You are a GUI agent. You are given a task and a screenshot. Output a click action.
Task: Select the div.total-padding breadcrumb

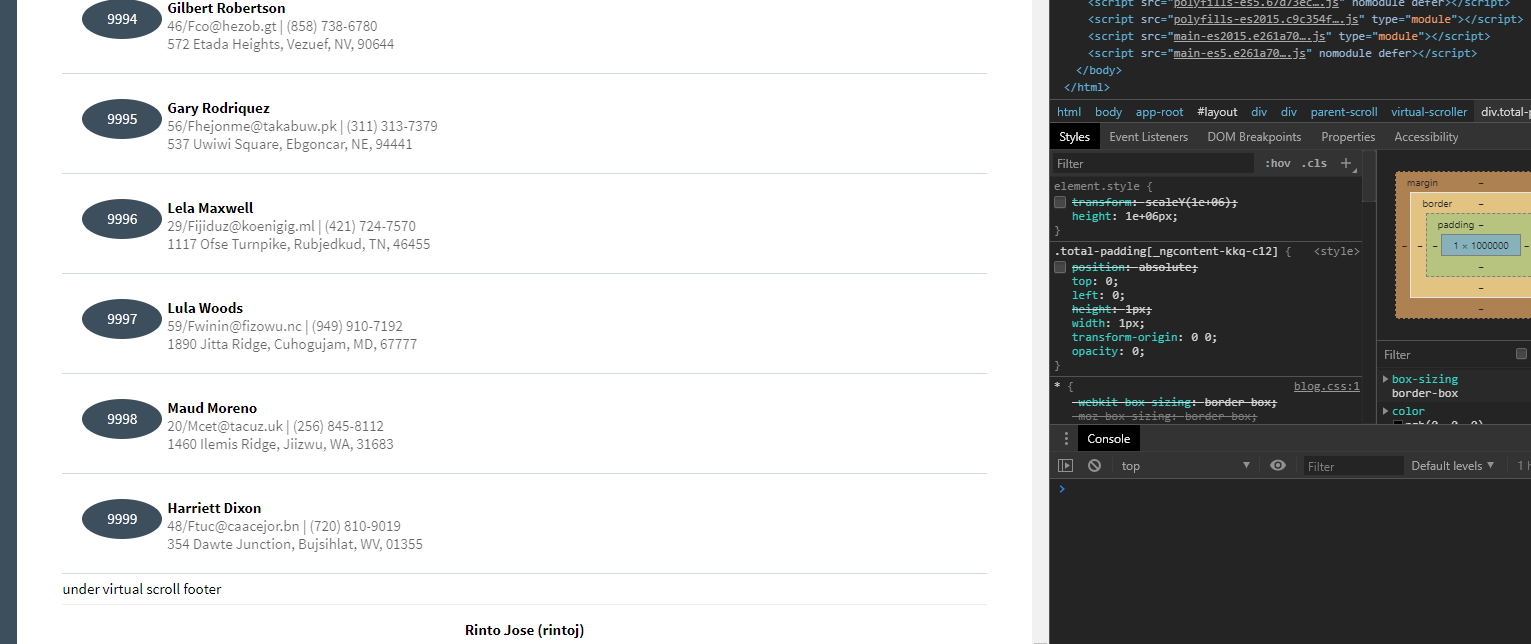click(x=1504, y=112)
